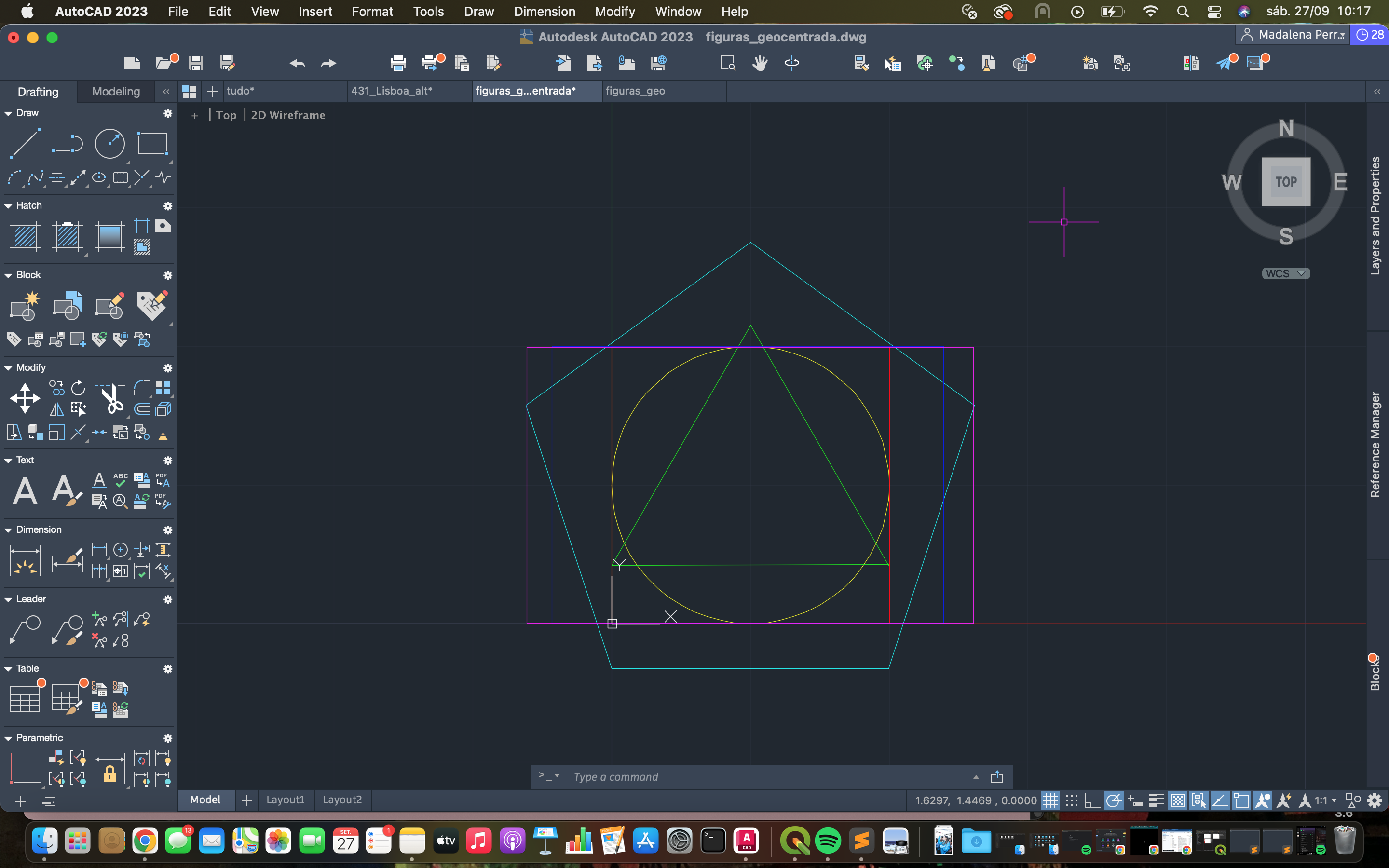The height and width of the screenshot is (868, 1389).
Task: Toggle ortho mode in status bar
Action: click(x=1092, y=800)
